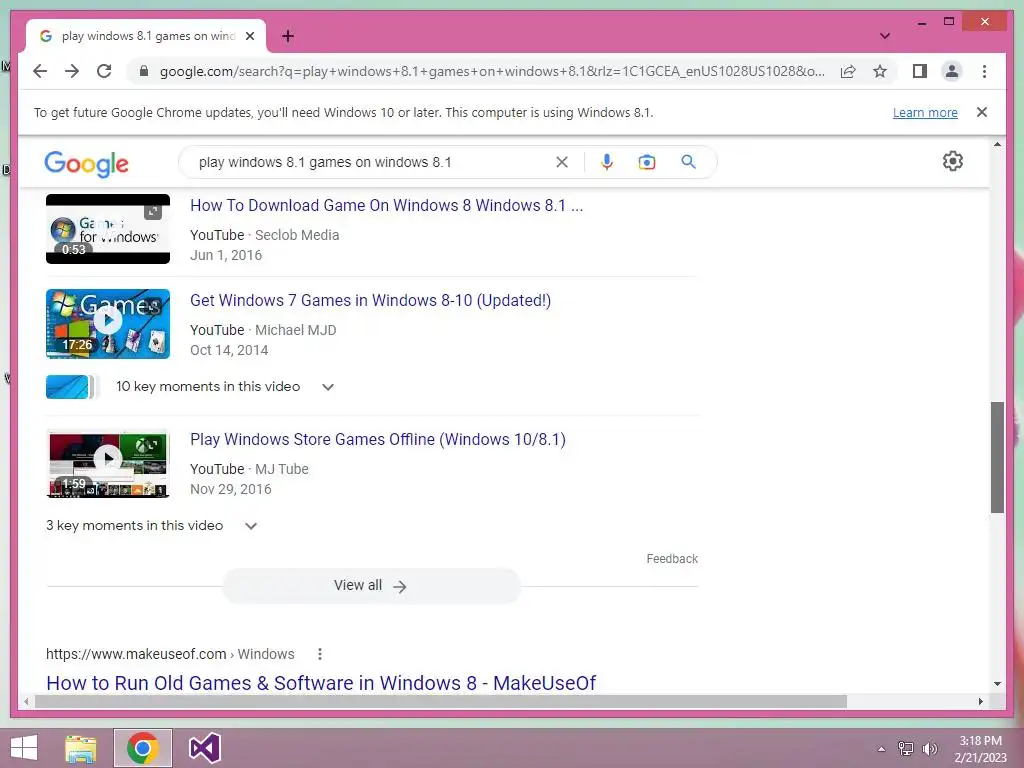This screenshot has width=1024, height=768.
Task: Open Chrome three-dot menu
Action: [x=984, y=71]
